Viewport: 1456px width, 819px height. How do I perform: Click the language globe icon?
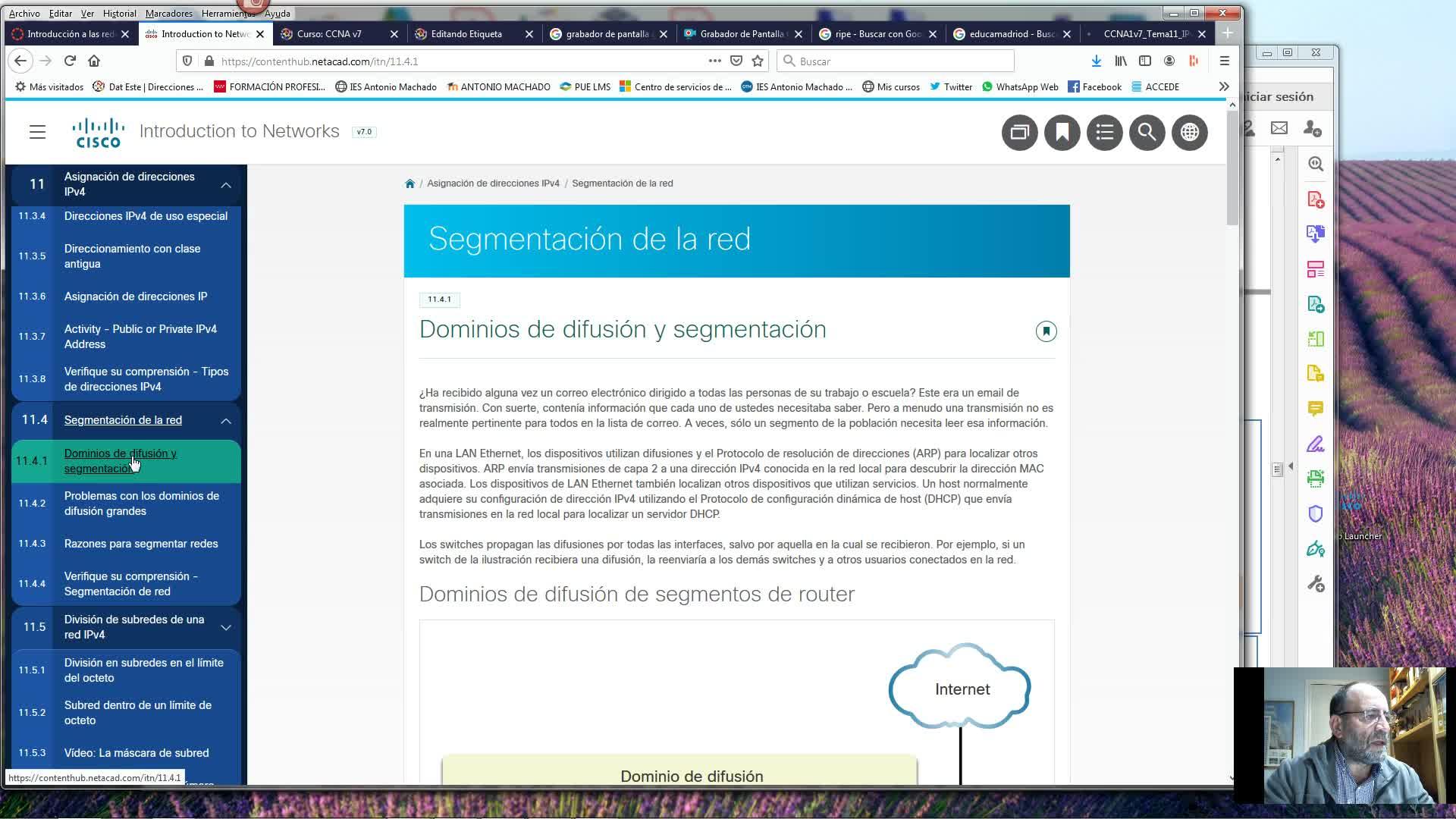pyautogui.click(x=1189, y=133)
